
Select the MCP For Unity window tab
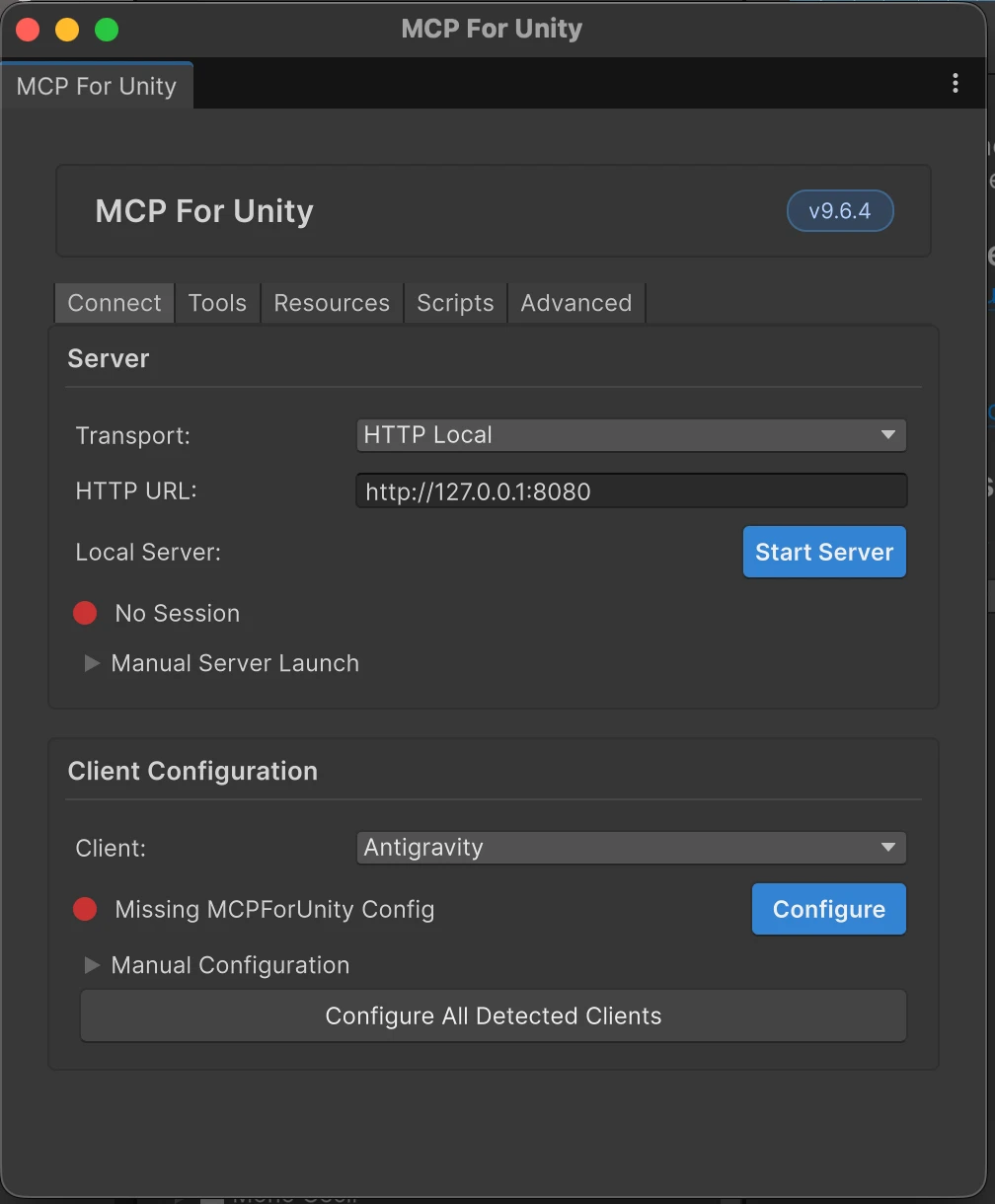[97, 86]
